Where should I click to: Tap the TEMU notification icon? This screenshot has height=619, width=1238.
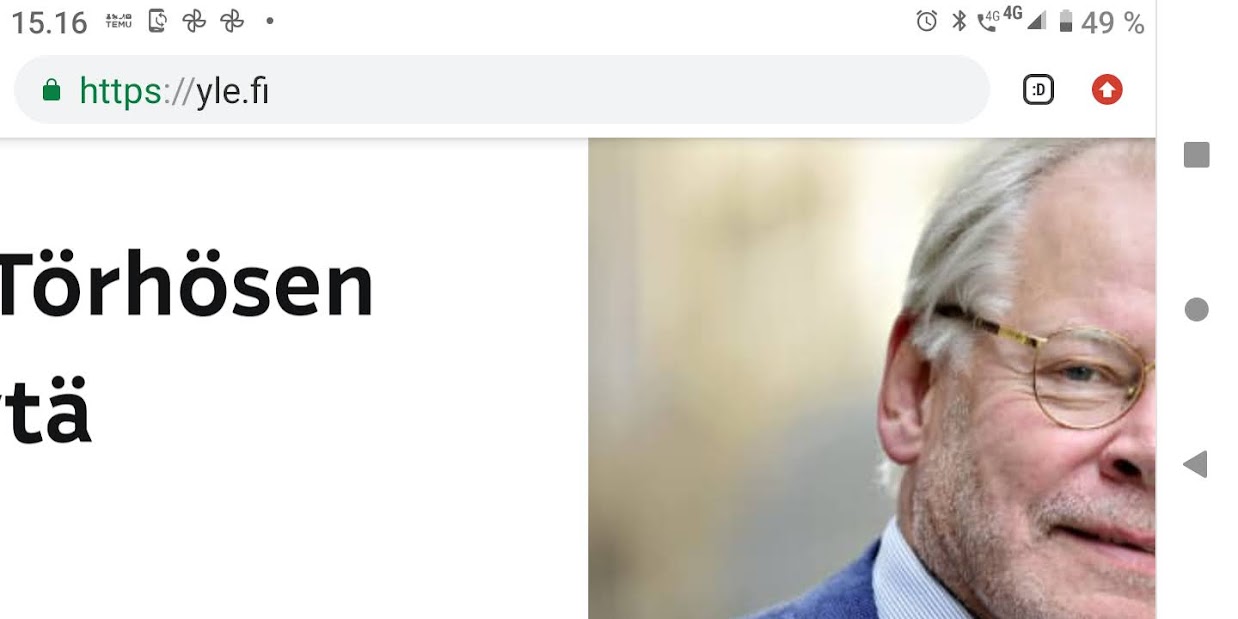(x=119, y=21)
